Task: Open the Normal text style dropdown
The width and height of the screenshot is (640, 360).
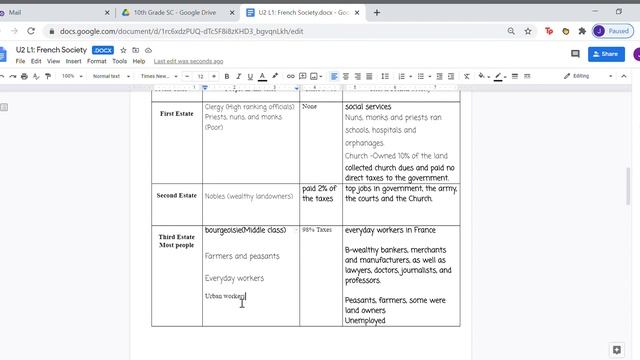Action: coord(111,76)
